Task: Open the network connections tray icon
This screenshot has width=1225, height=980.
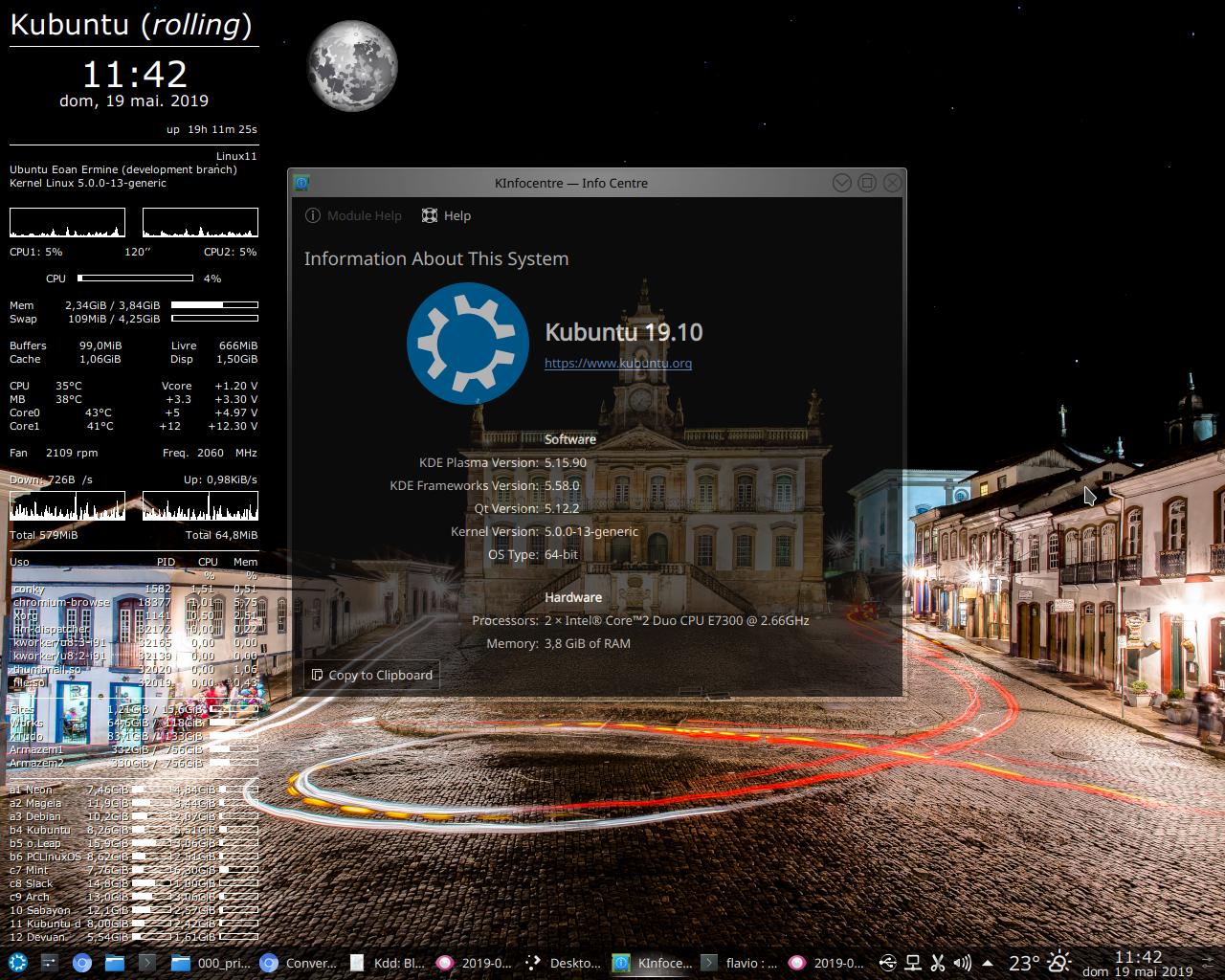Action: click(x=913, y=963)
